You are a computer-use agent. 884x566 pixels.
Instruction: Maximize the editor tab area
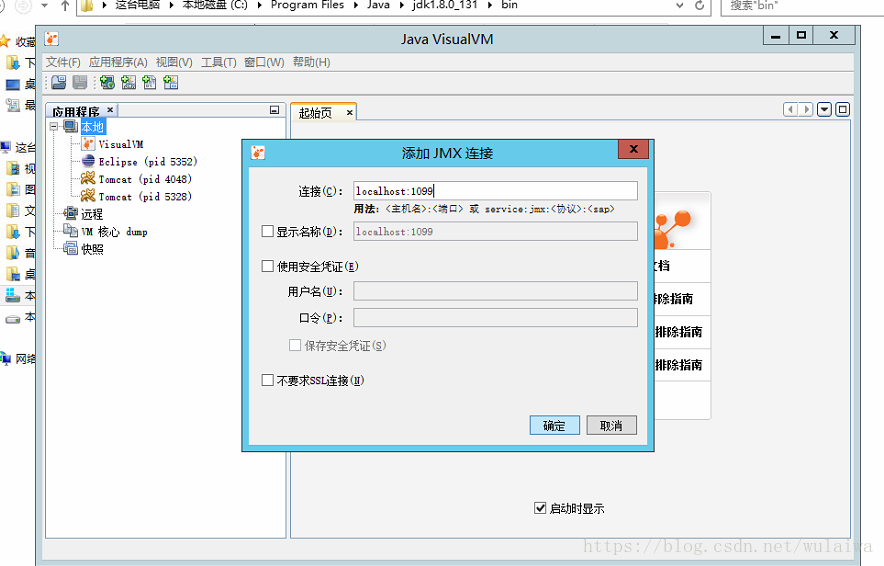[x=843, y=109]
